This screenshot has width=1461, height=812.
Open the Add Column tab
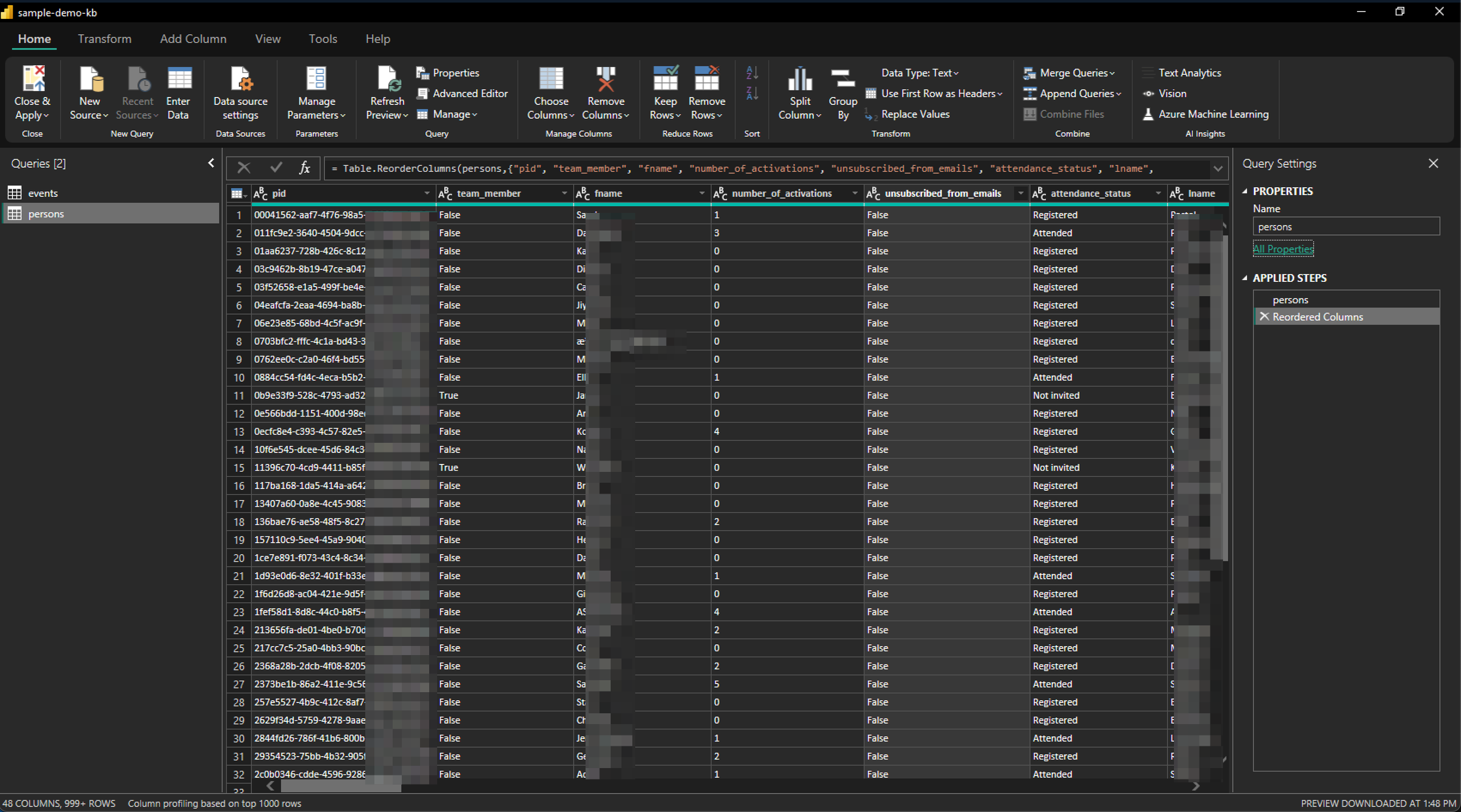click(193, 39)
